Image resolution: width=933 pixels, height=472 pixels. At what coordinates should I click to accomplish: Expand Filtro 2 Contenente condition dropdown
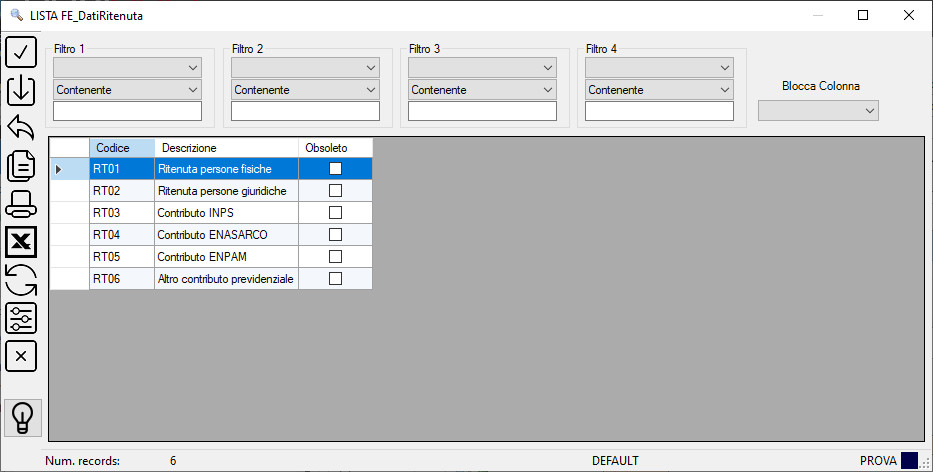305,90
